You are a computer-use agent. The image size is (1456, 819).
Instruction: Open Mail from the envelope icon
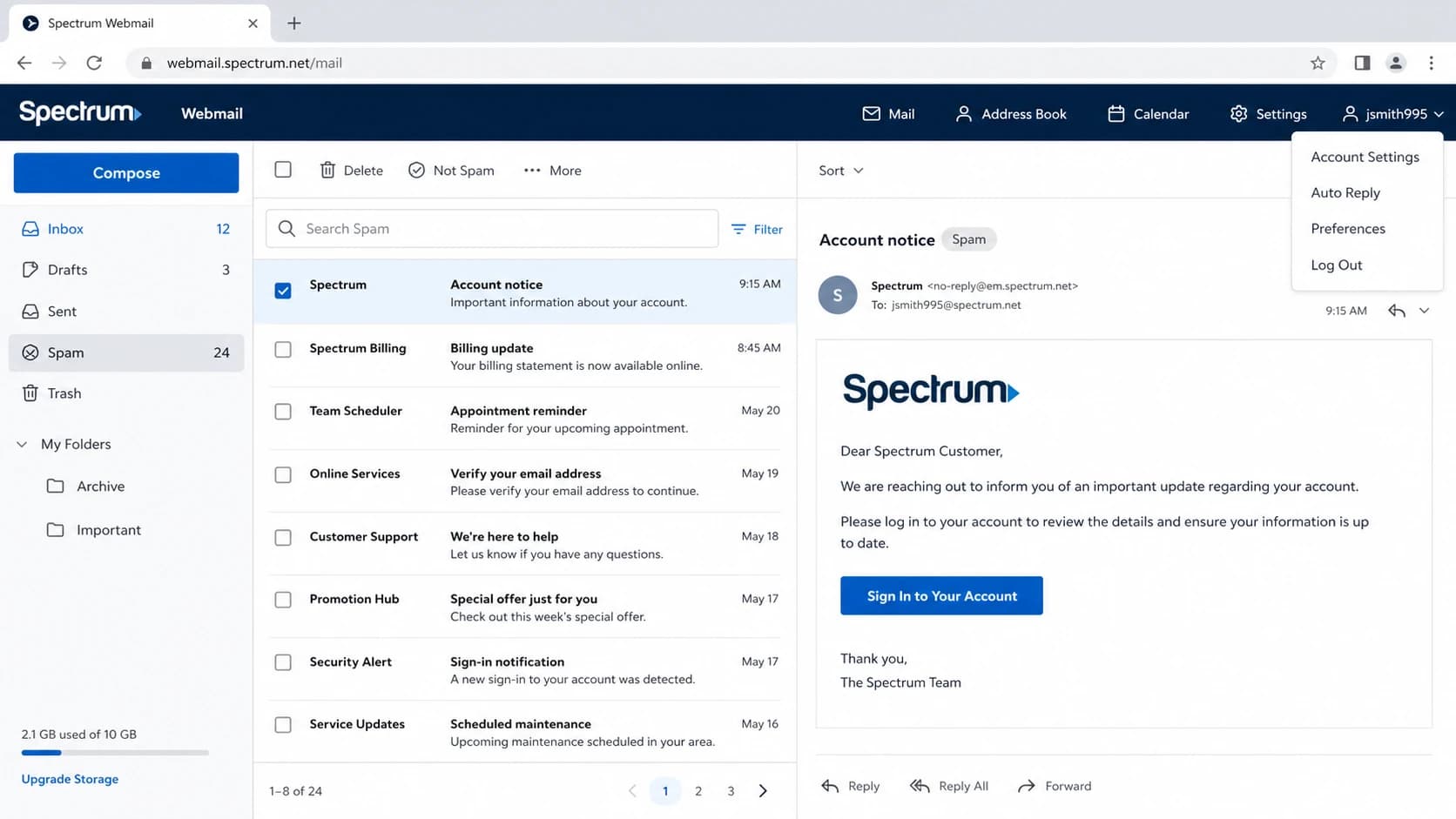pos(871,114)
